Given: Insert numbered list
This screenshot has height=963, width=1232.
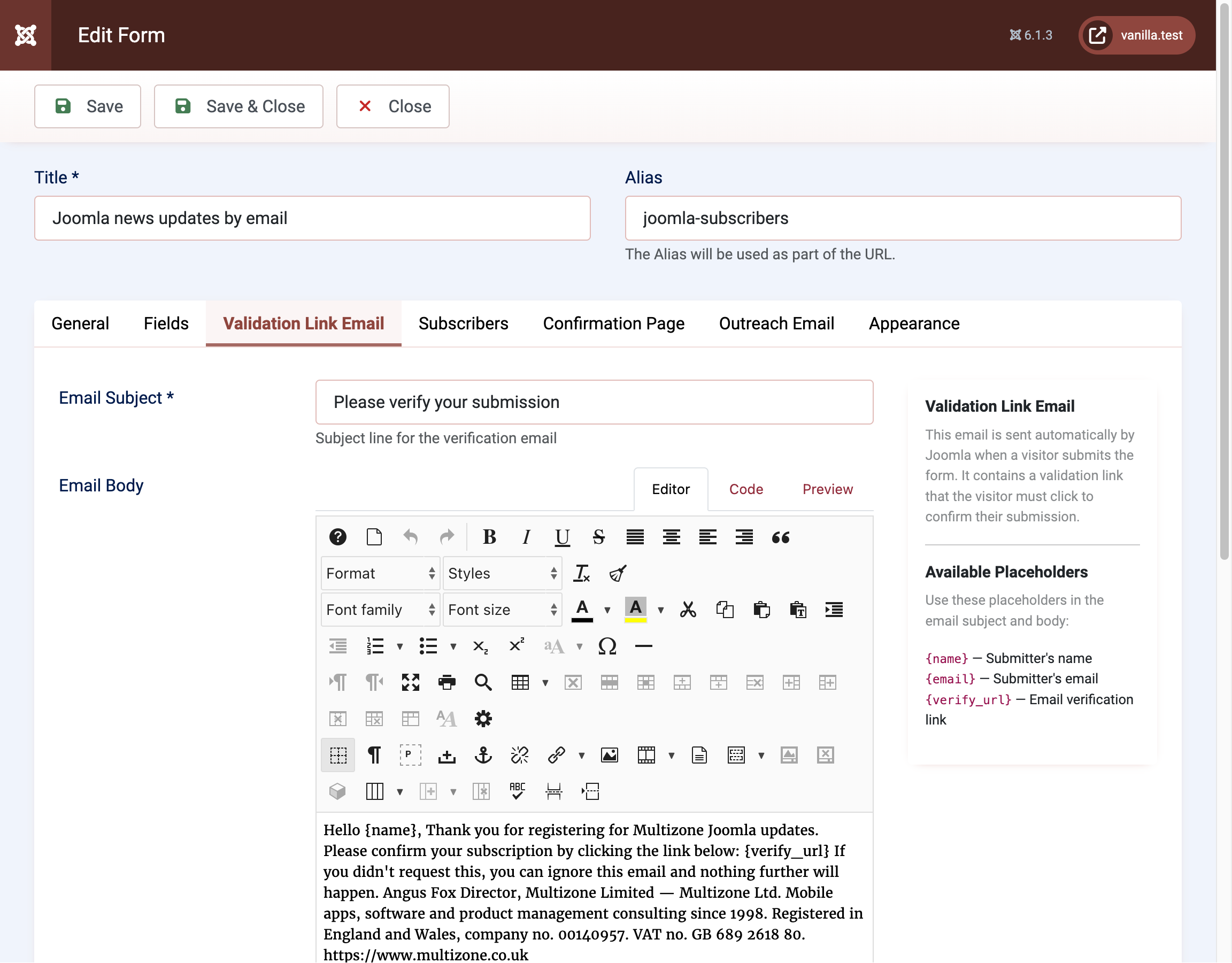Looking at the screenshot, I should click(x=375, y=646).
